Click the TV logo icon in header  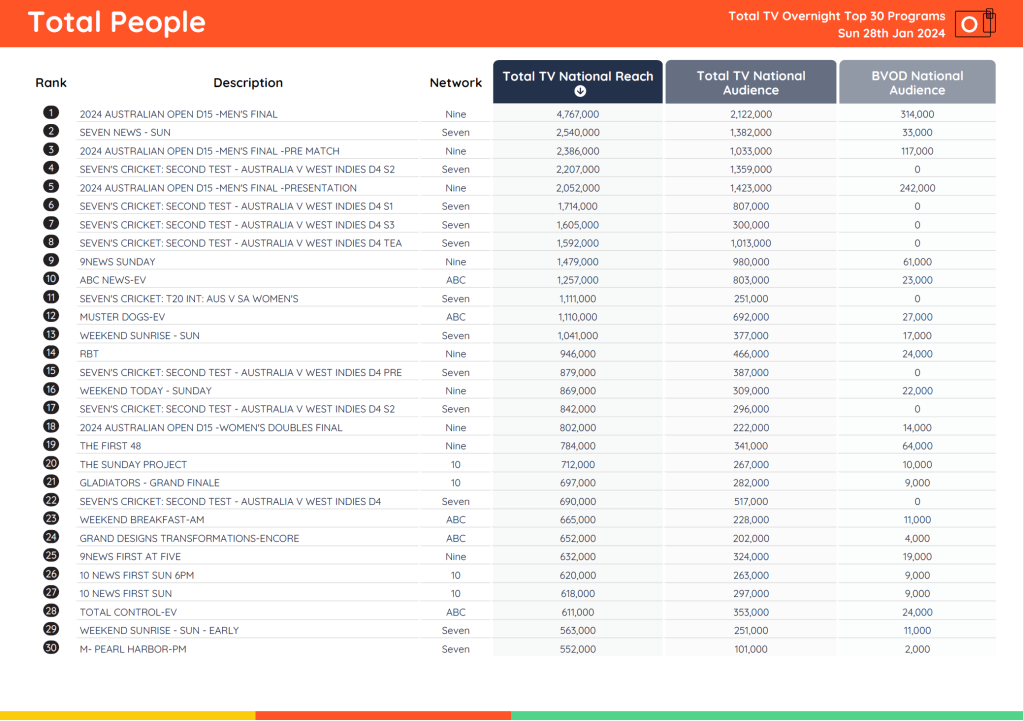(974, 23)
